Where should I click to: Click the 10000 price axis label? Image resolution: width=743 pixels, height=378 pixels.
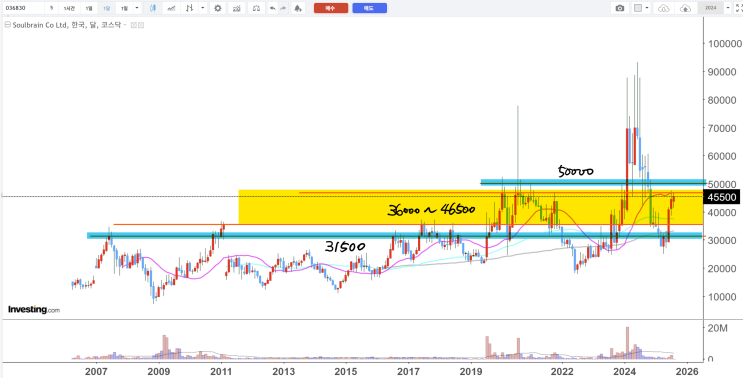pos(722,297)
